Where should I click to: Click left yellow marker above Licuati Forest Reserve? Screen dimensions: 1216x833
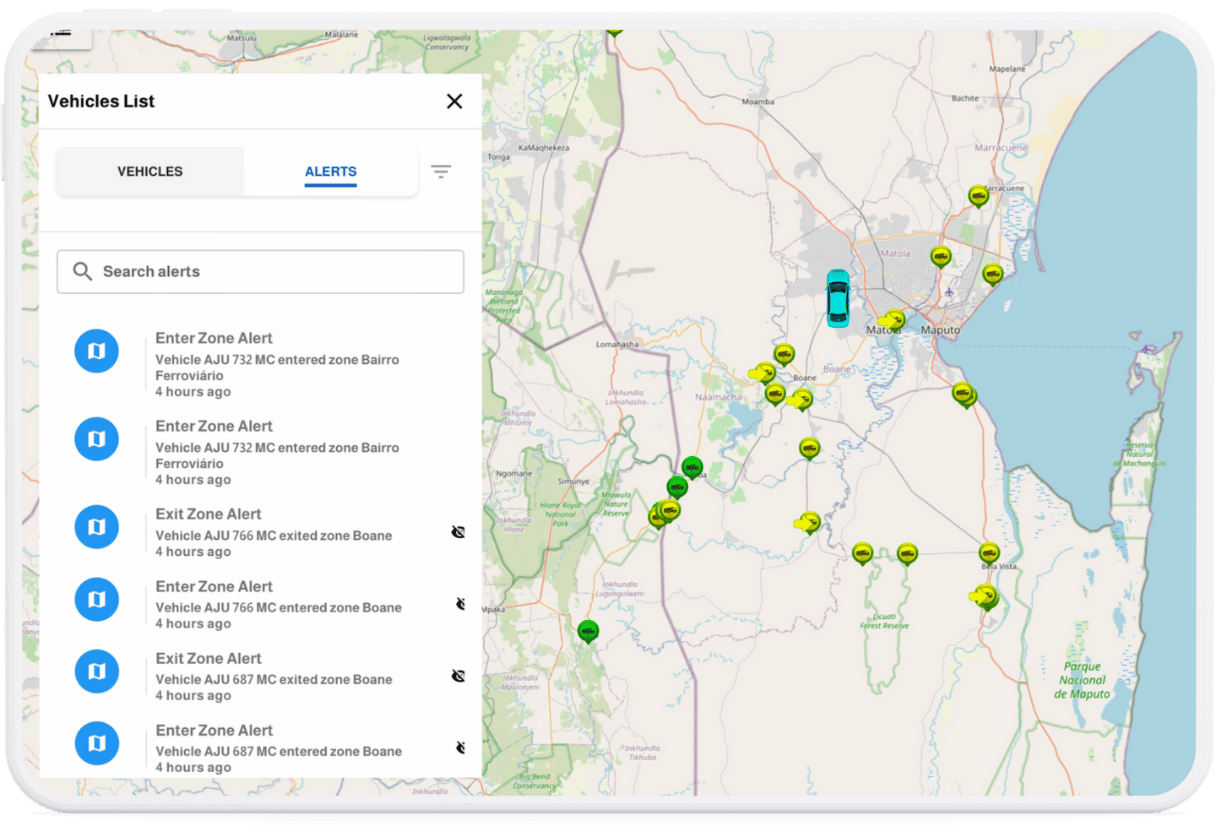(862, 553)
